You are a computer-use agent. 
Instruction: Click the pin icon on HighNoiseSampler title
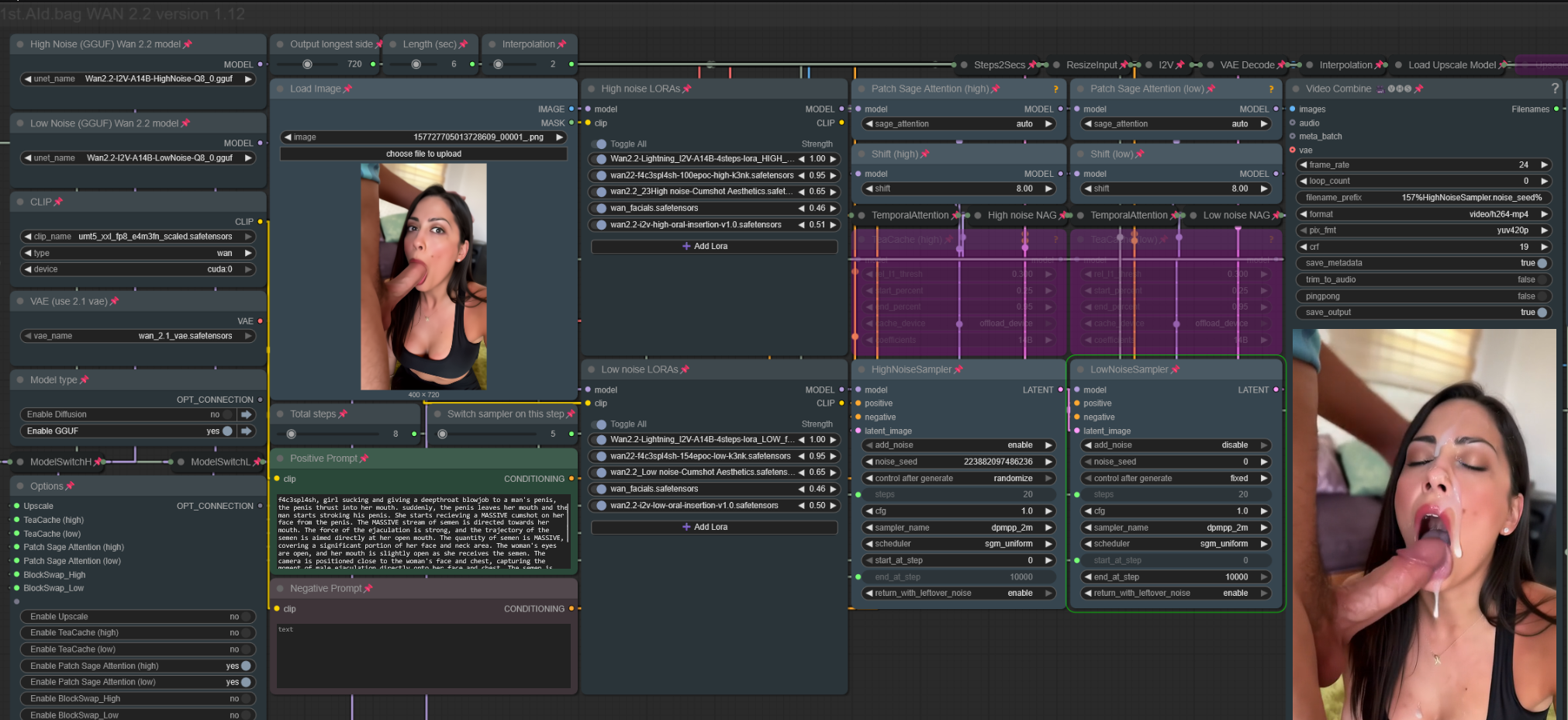(958, 370)
